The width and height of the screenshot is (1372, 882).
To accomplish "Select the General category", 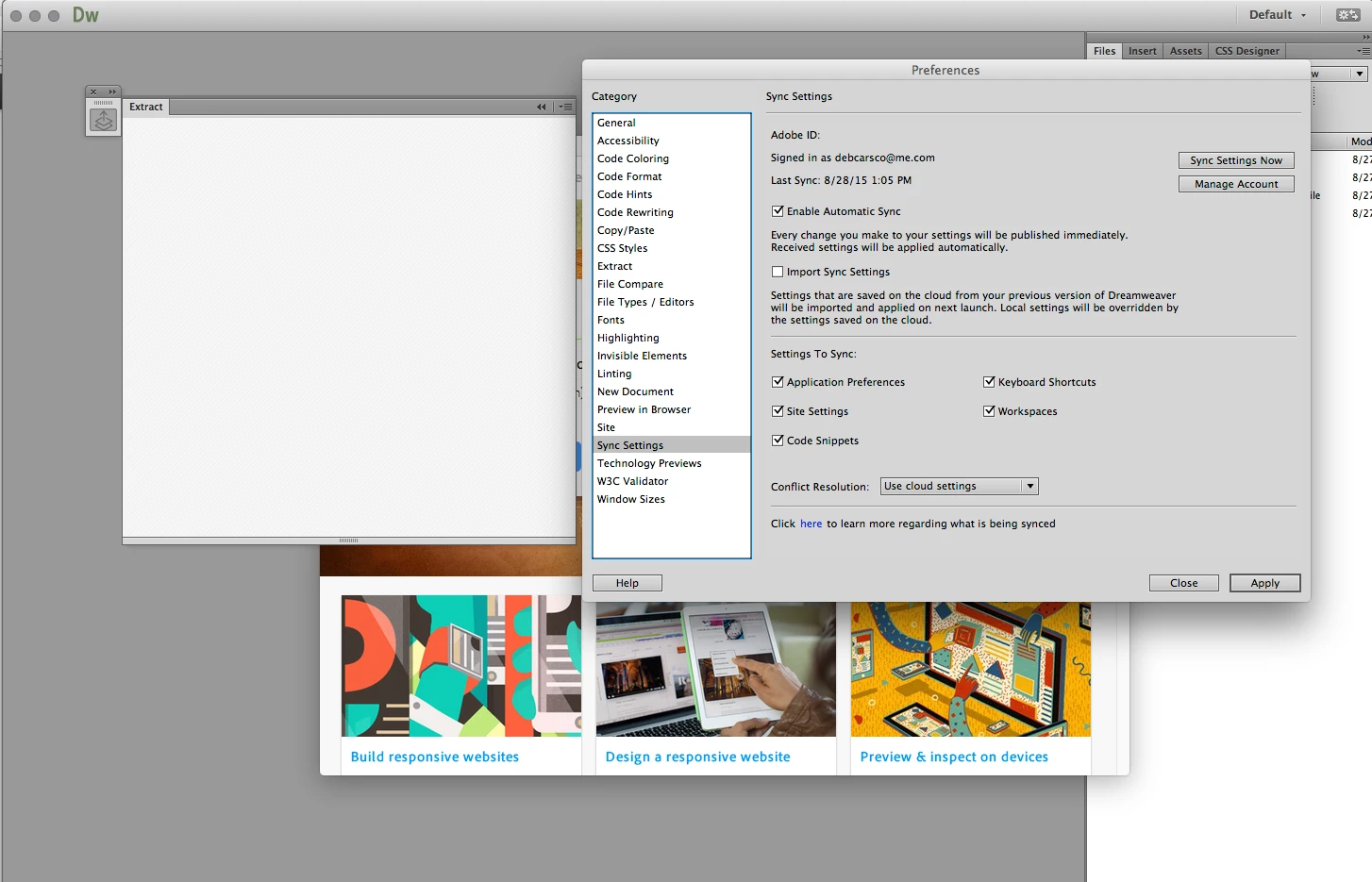I will 672,123.
